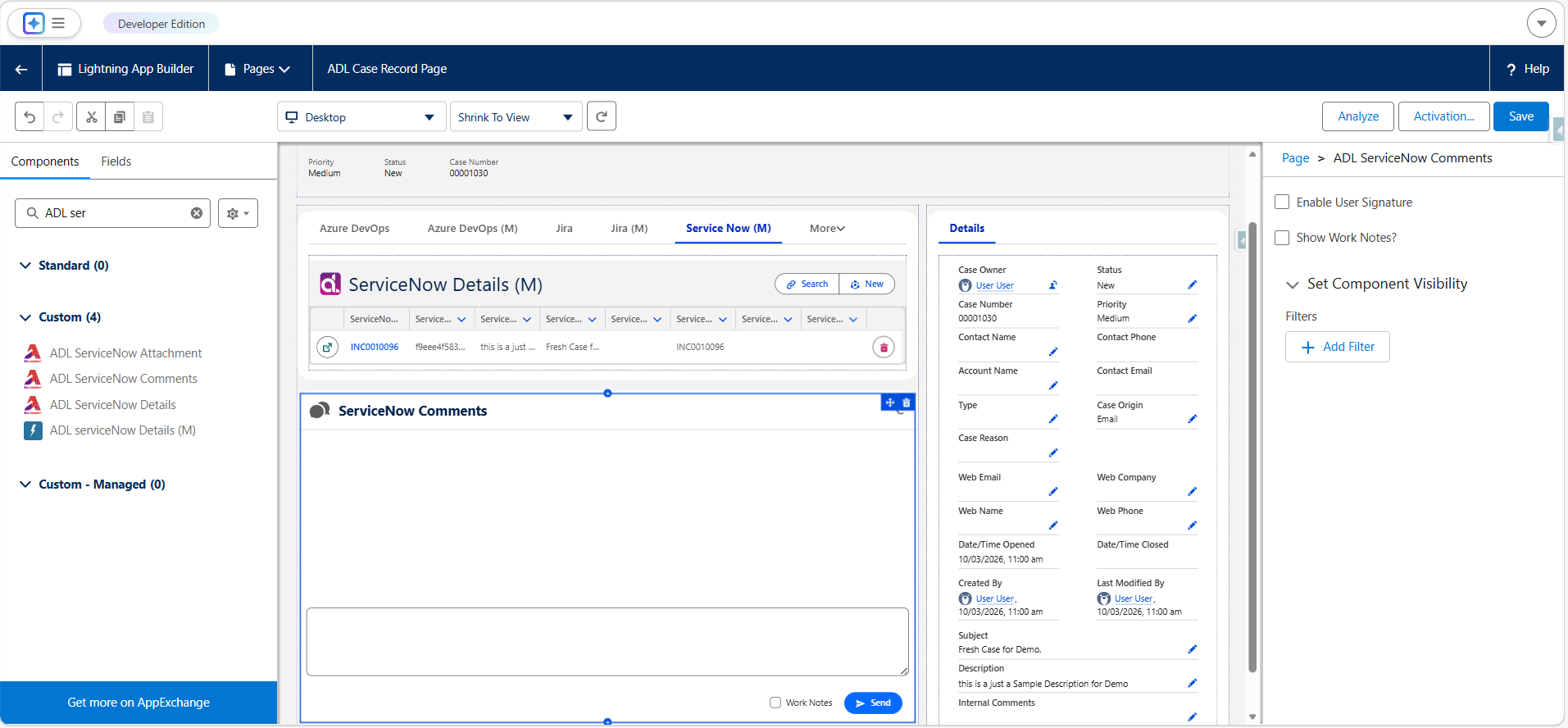The image size is (1568, 728).
Task: Clear the component search box text
Action: (x=197, y=213)
